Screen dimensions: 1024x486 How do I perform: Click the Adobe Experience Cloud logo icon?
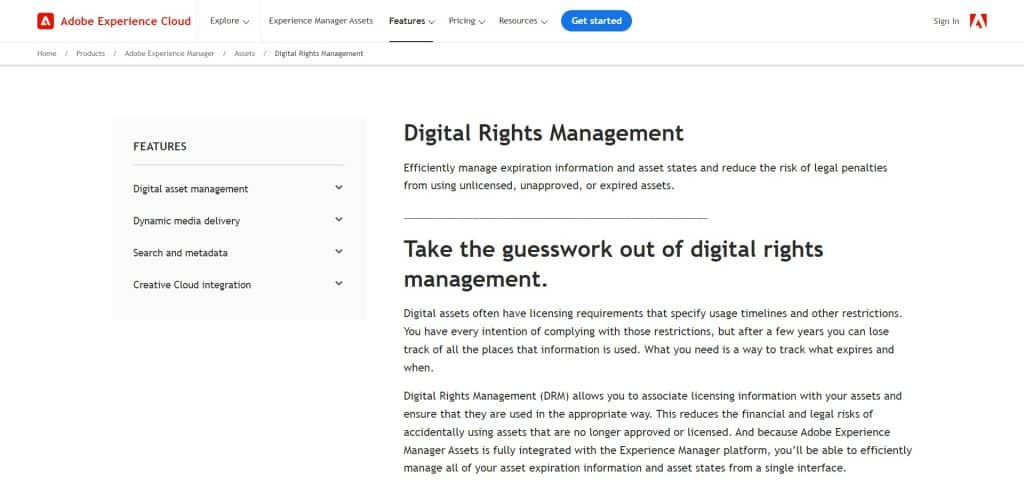coord(45,21)
